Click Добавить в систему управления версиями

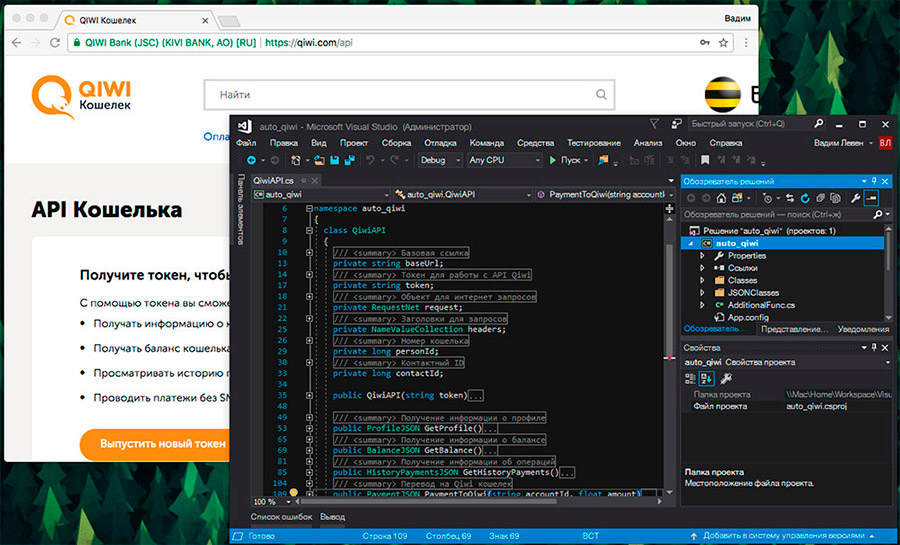(783, 536)
